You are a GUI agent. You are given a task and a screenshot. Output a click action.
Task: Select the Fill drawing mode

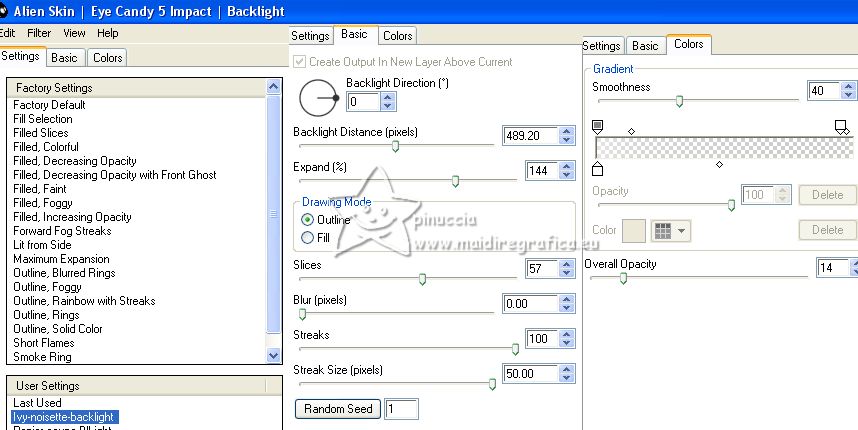[308, 237]
